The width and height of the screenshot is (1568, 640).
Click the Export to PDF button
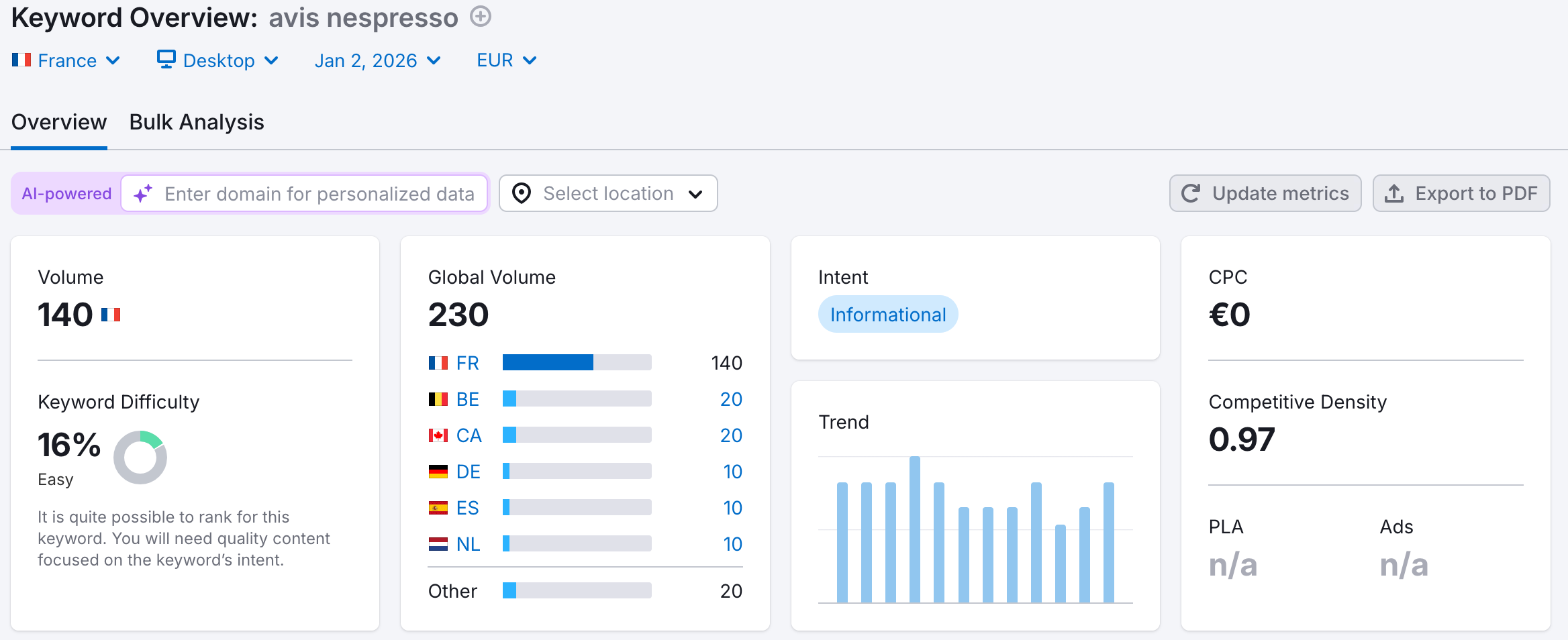(1461, 193)
